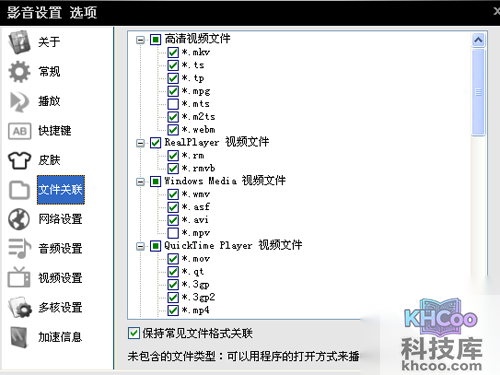Image resolution: width=500 pixels, height=375 pixels.
Task: Select the QuickTime Player 视频文件 tree label
Action: 233,245
